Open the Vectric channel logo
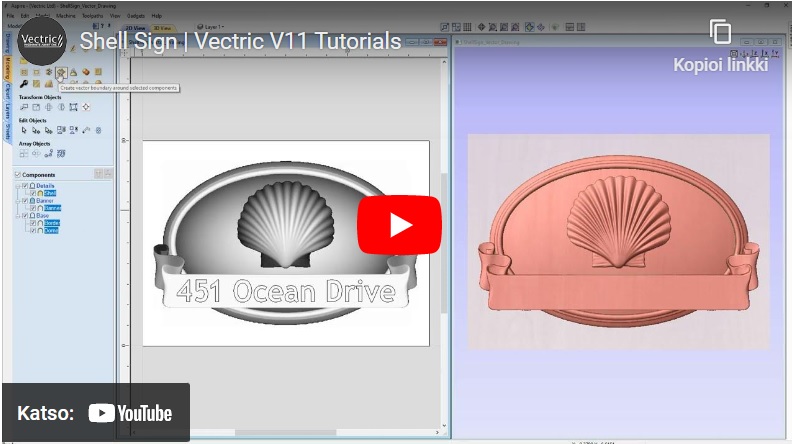The height and width of the screenshot is (444, 792). 42,41
